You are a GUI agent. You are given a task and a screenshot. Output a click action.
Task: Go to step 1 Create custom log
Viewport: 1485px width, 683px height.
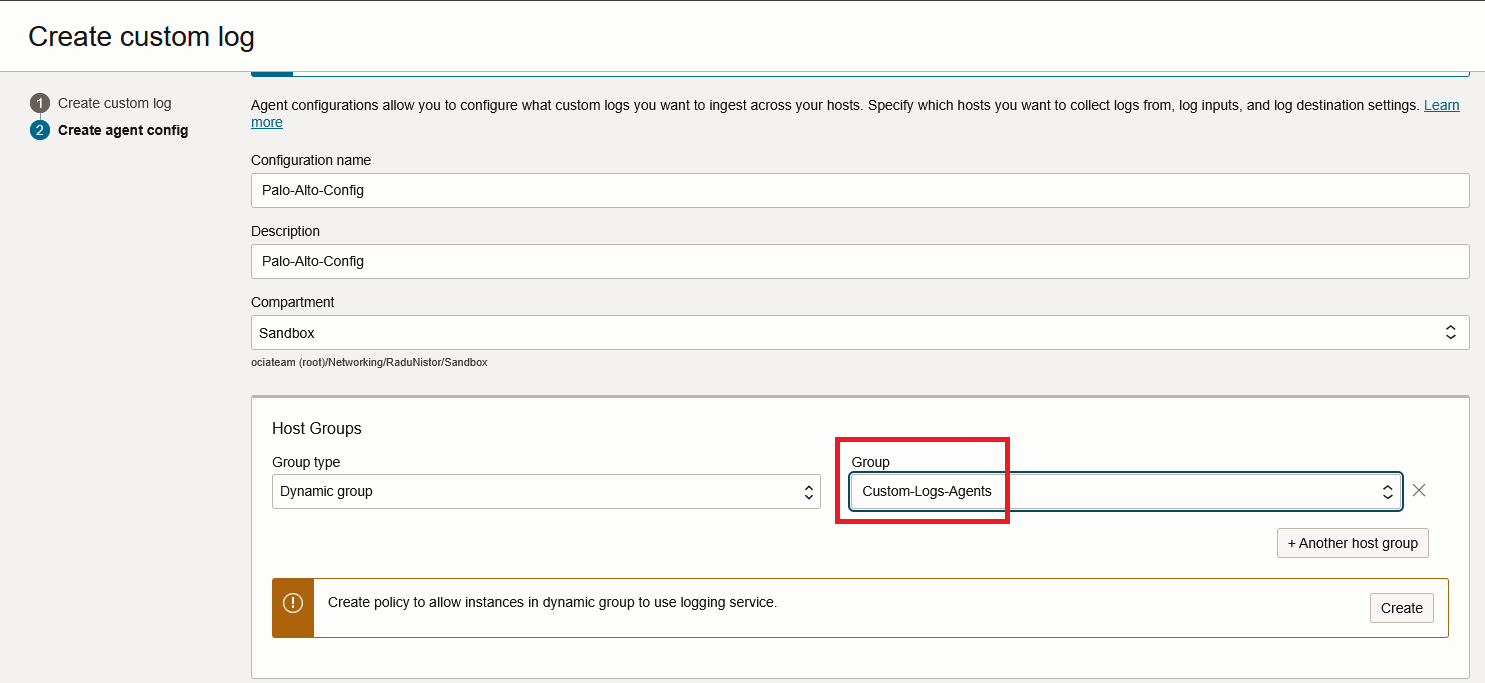114,103
